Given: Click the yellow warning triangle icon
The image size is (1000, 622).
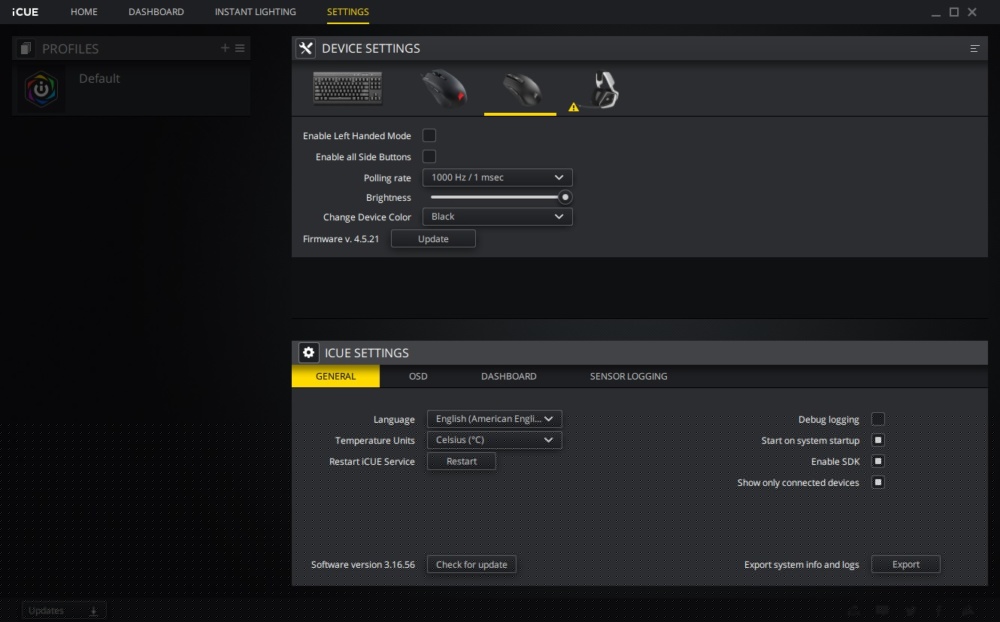Looking at the screenshot, I should pos(573,107).
